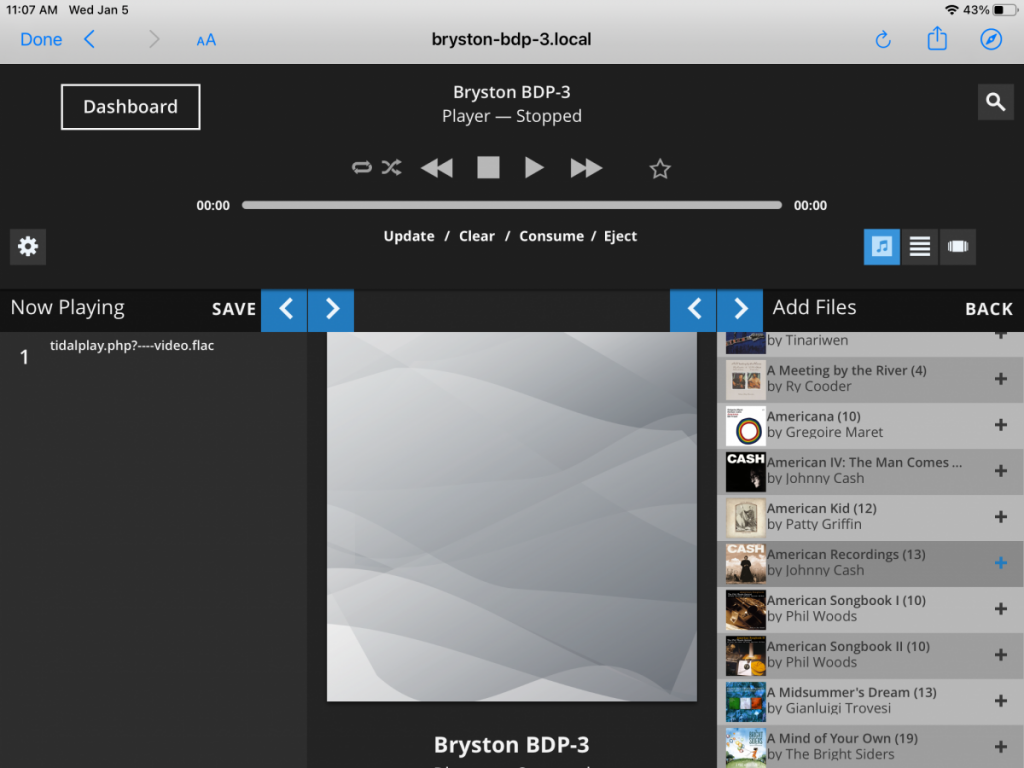Click right arrow beside Add Files
1024x768 pixels.
click(x=740, y=309)
